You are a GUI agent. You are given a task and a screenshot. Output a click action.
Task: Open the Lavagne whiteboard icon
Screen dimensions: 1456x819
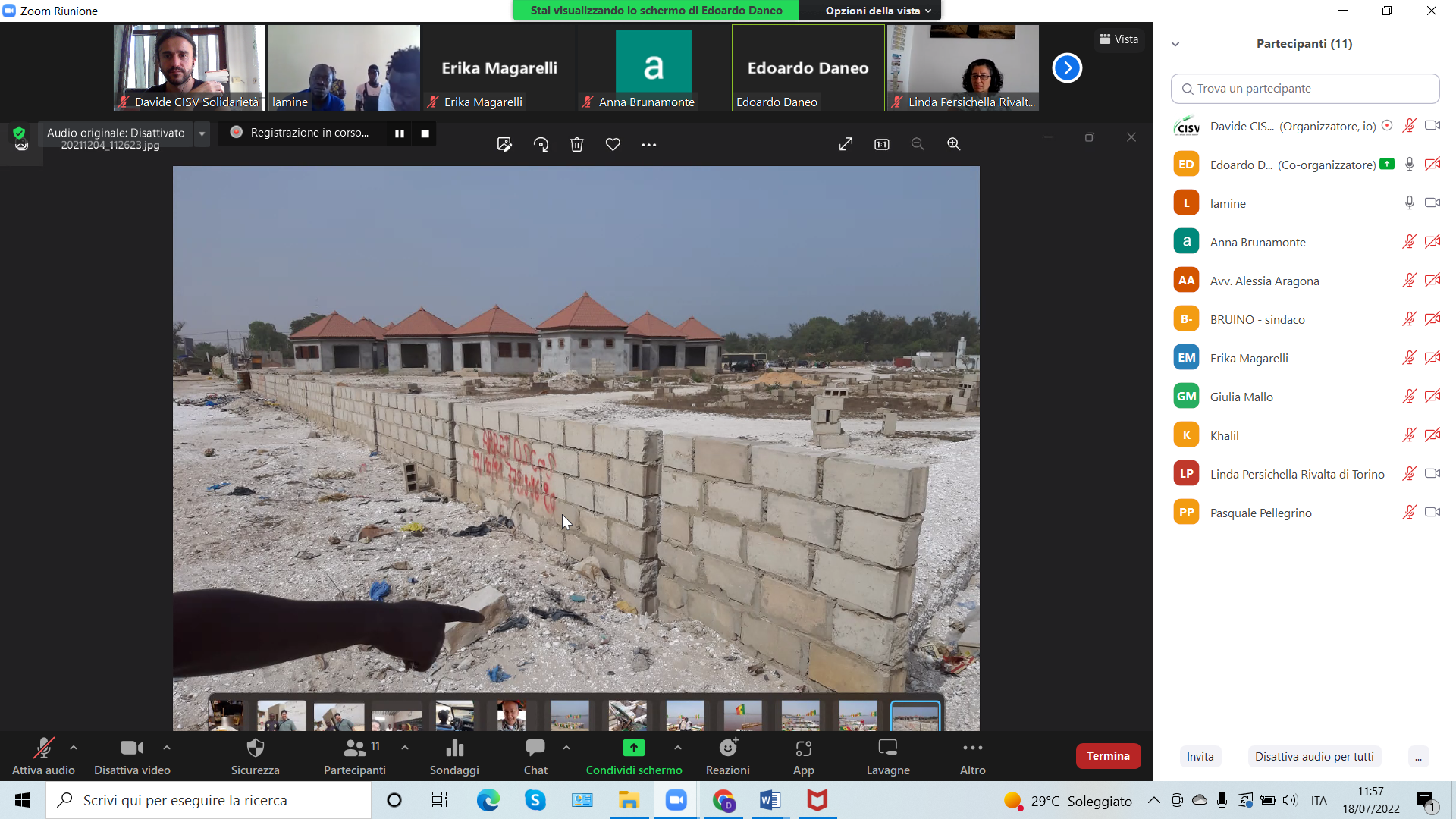tap(888, 748)
